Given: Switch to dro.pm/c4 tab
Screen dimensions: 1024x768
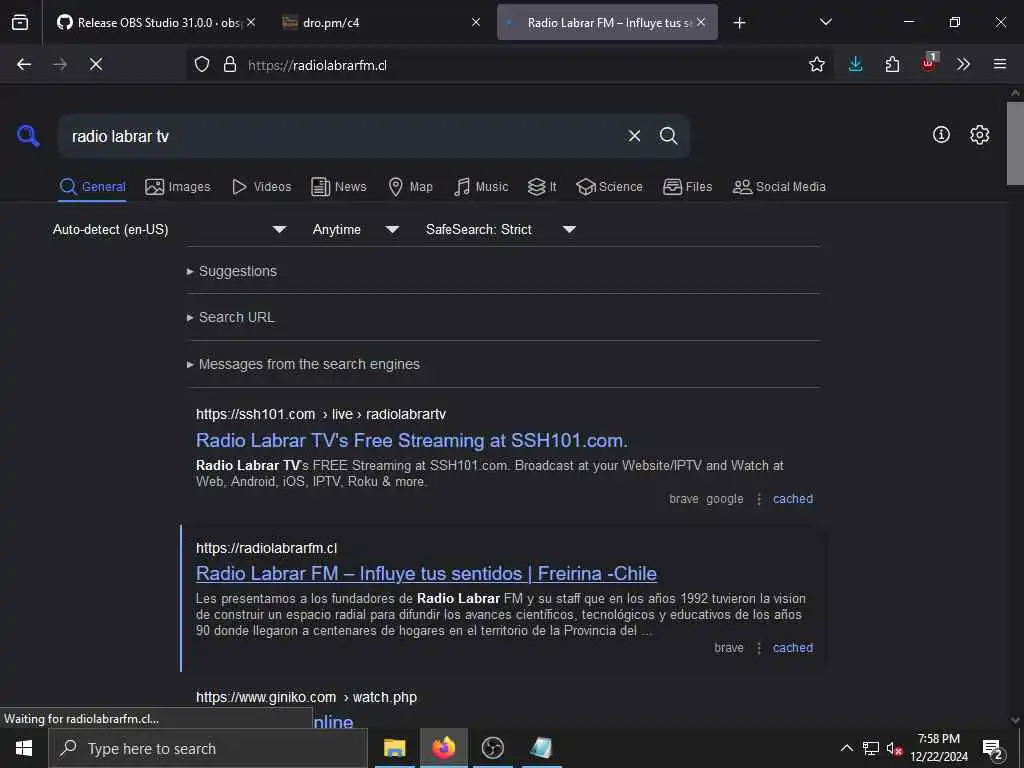Looking at the screenshot, I should pos(381,22).
